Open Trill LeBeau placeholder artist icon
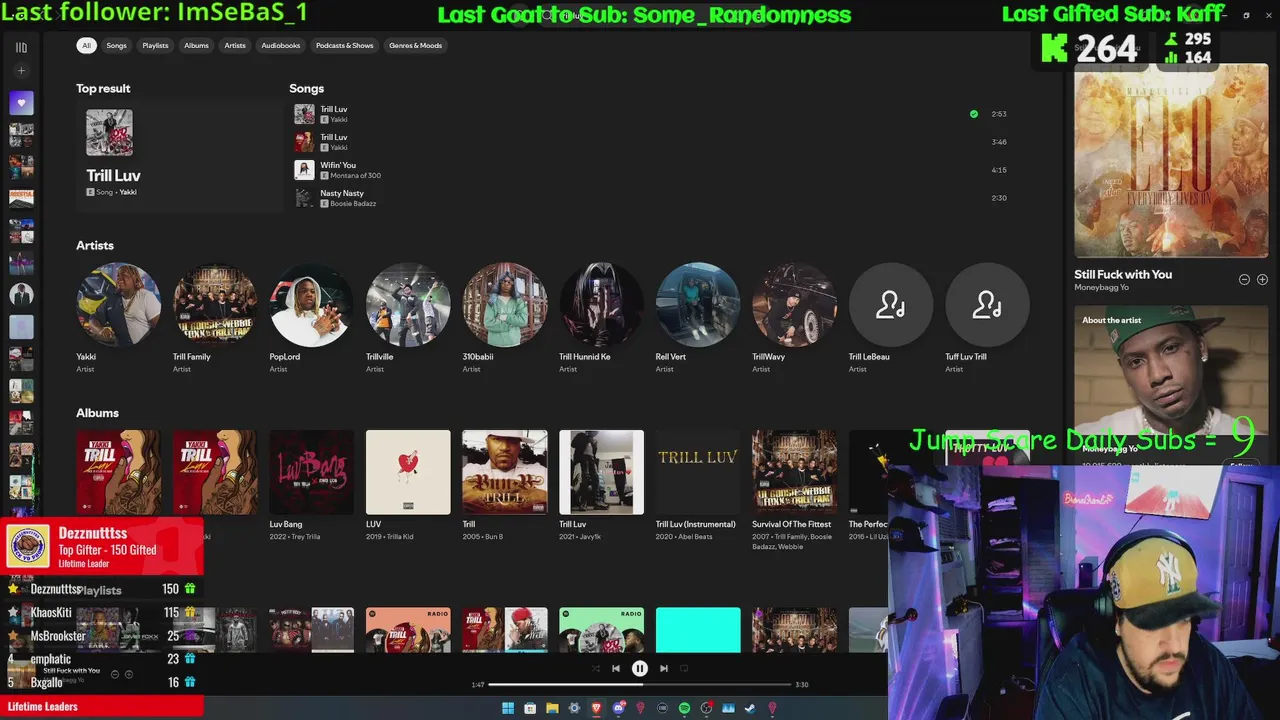Screen dimensions: 1280x720 891,305
